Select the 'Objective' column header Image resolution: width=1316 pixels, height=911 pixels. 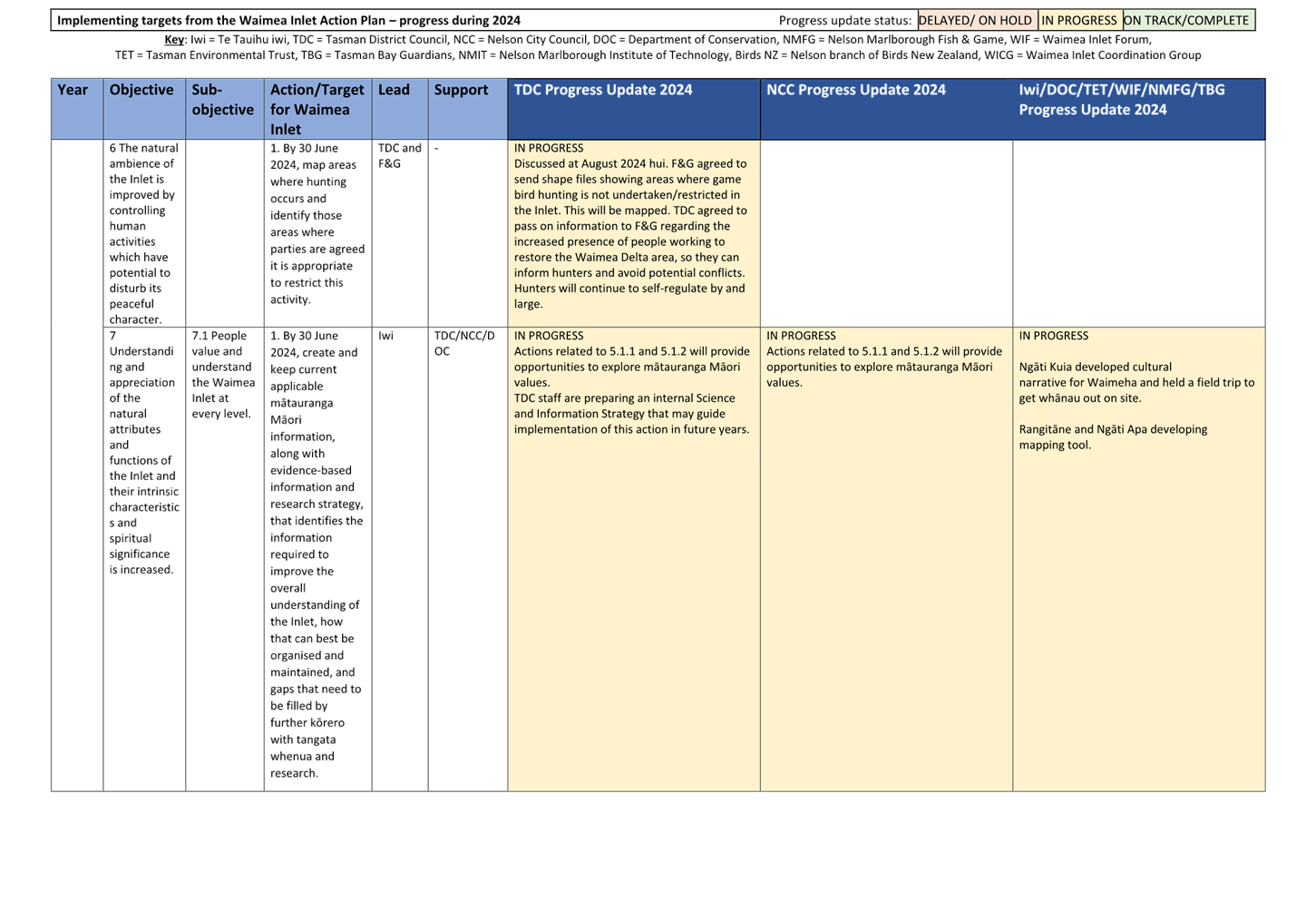click(144, 109)
